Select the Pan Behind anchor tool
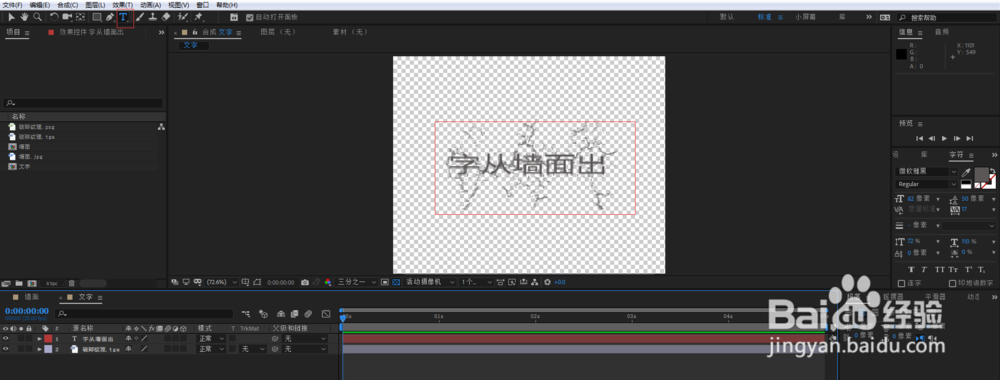1000x380 pixels. (80, 17)
